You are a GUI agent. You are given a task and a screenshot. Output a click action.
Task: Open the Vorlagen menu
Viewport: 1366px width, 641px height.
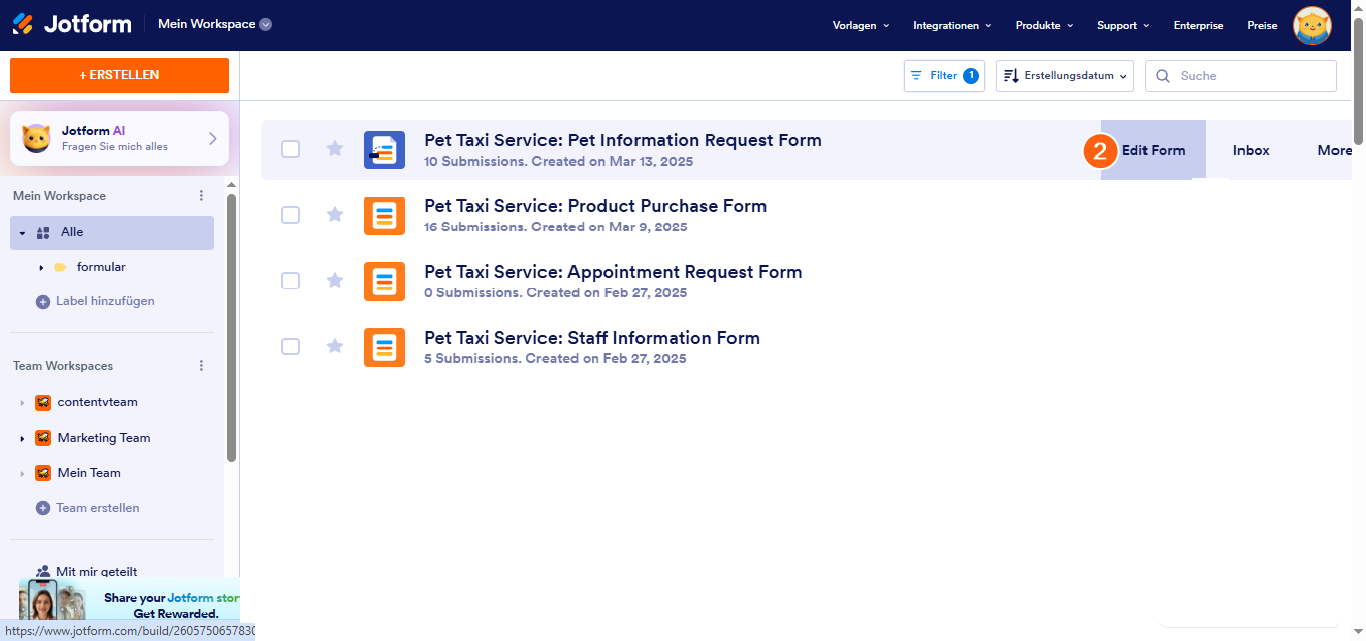860,26
